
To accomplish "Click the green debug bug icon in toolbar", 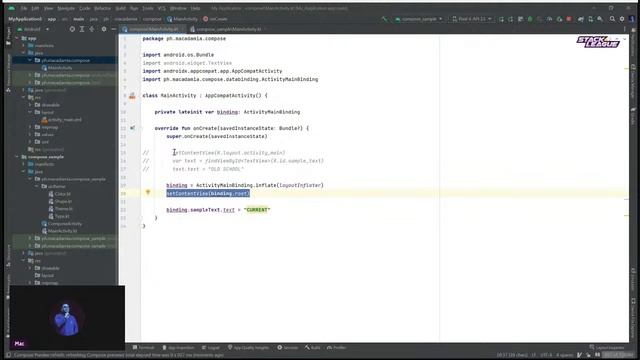I will 530,19.
